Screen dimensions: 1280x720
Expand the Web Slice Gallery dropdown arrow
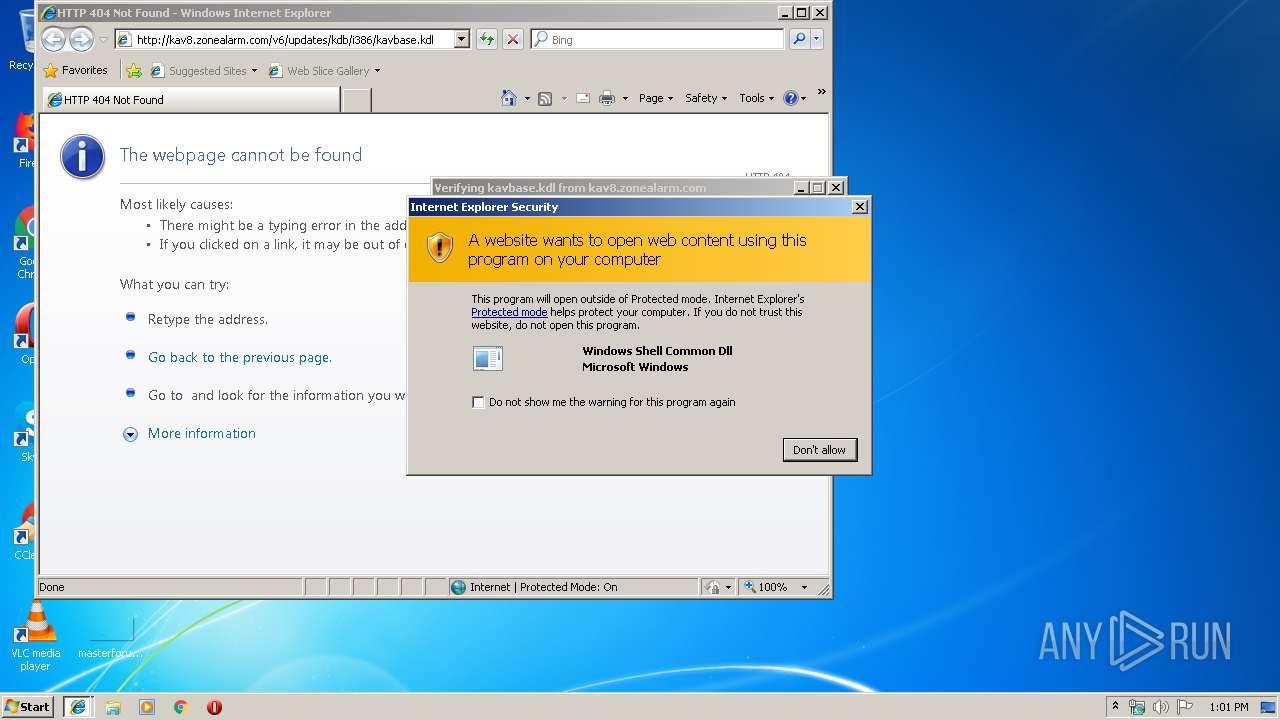(377, 71)
